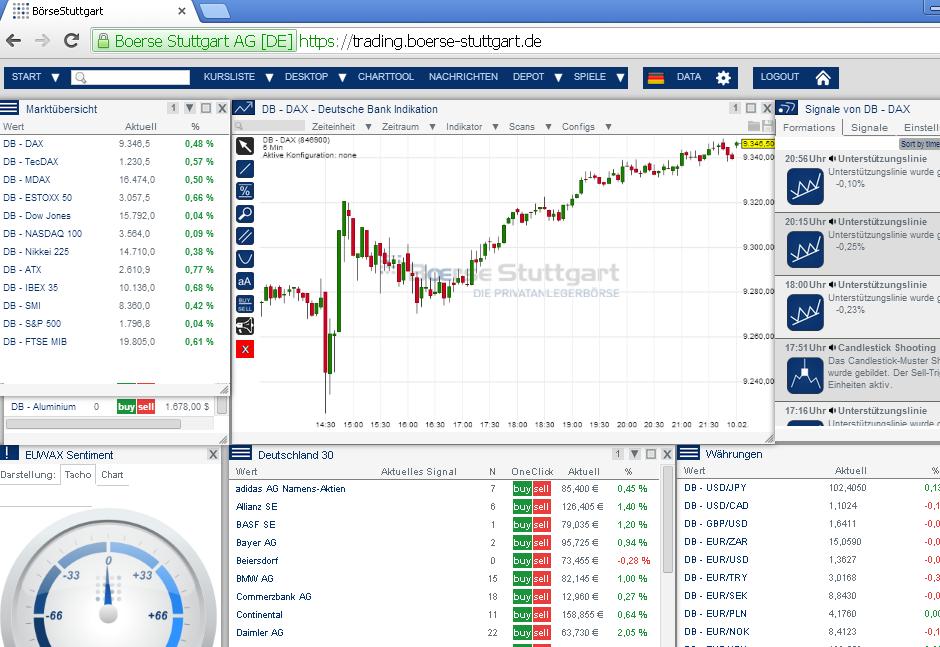Toggle the BUY/SELL overlay tool on the chart
Screen dimensions: 940x647
(x=245, y=303)
